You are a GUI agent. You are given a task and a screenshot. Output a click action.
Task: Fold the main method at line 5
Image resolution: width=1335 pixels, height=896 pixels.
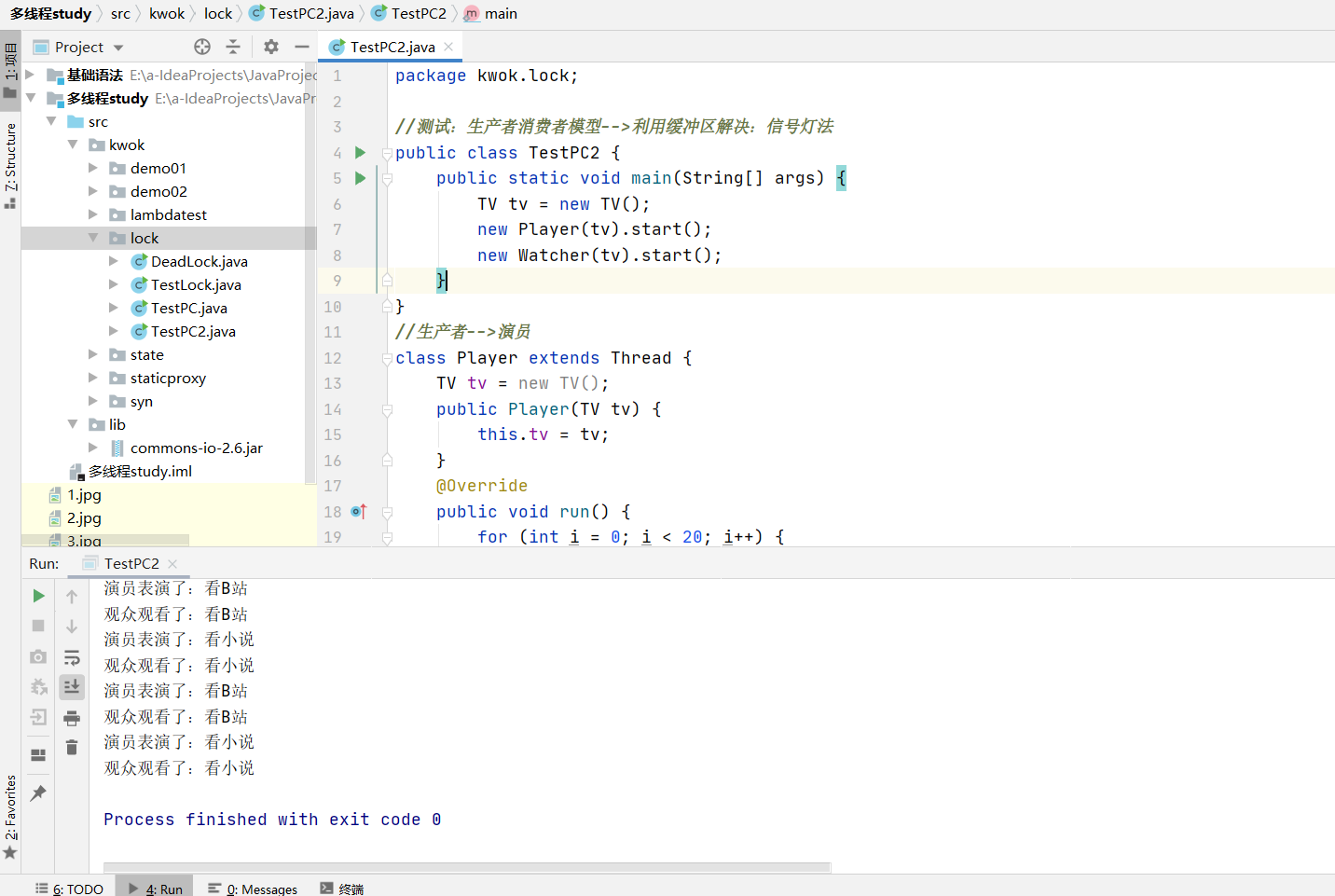click(387, 178)
